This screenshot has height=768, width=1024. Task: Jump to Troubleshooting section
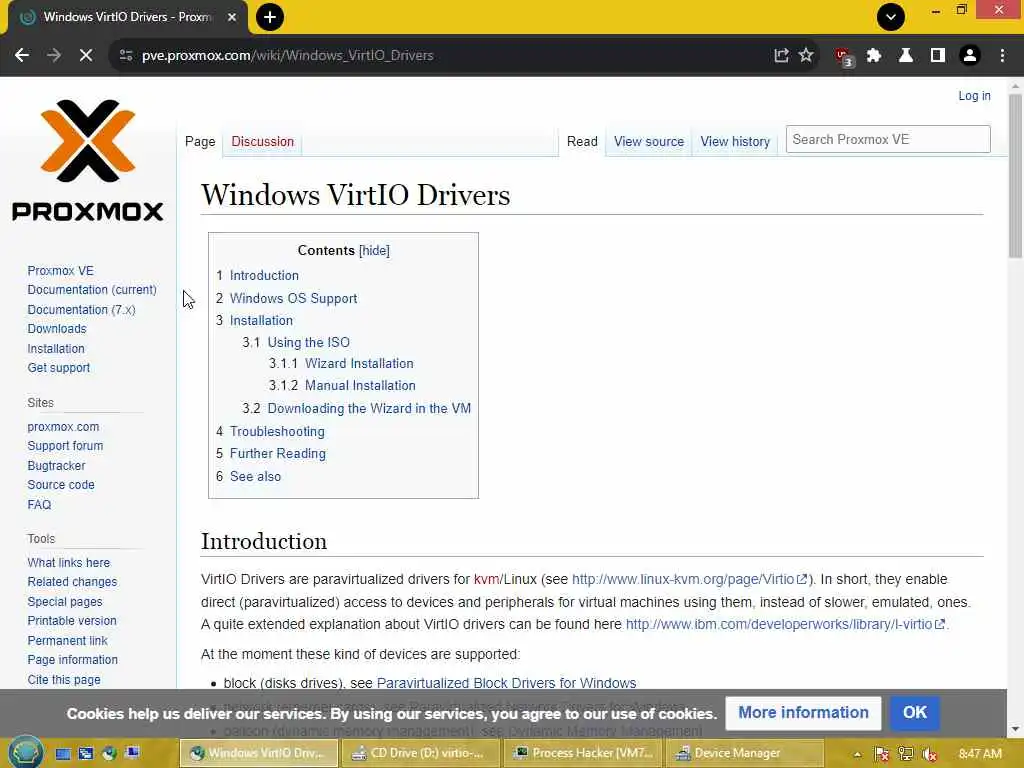pyautogui.click(x=277, y=432)
